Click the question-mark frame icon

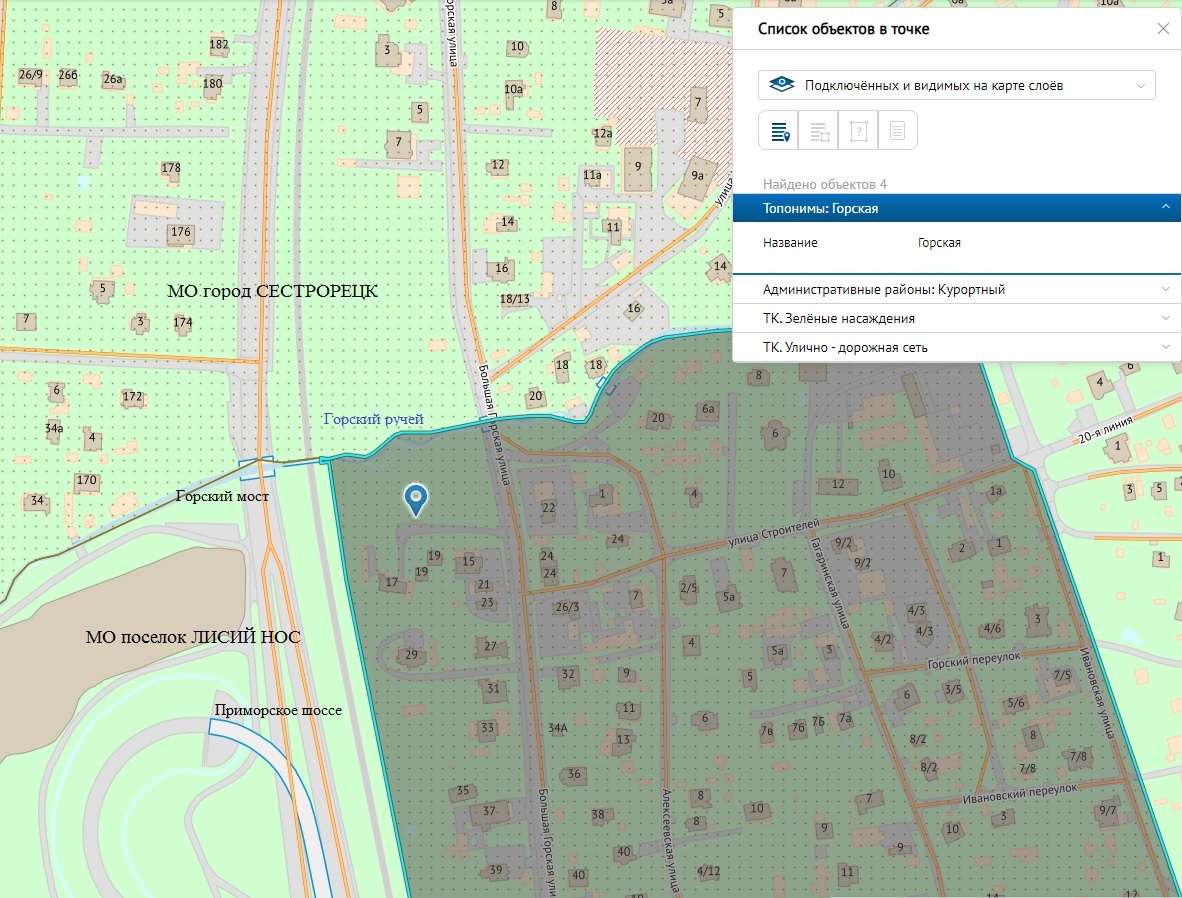(858, 131)
